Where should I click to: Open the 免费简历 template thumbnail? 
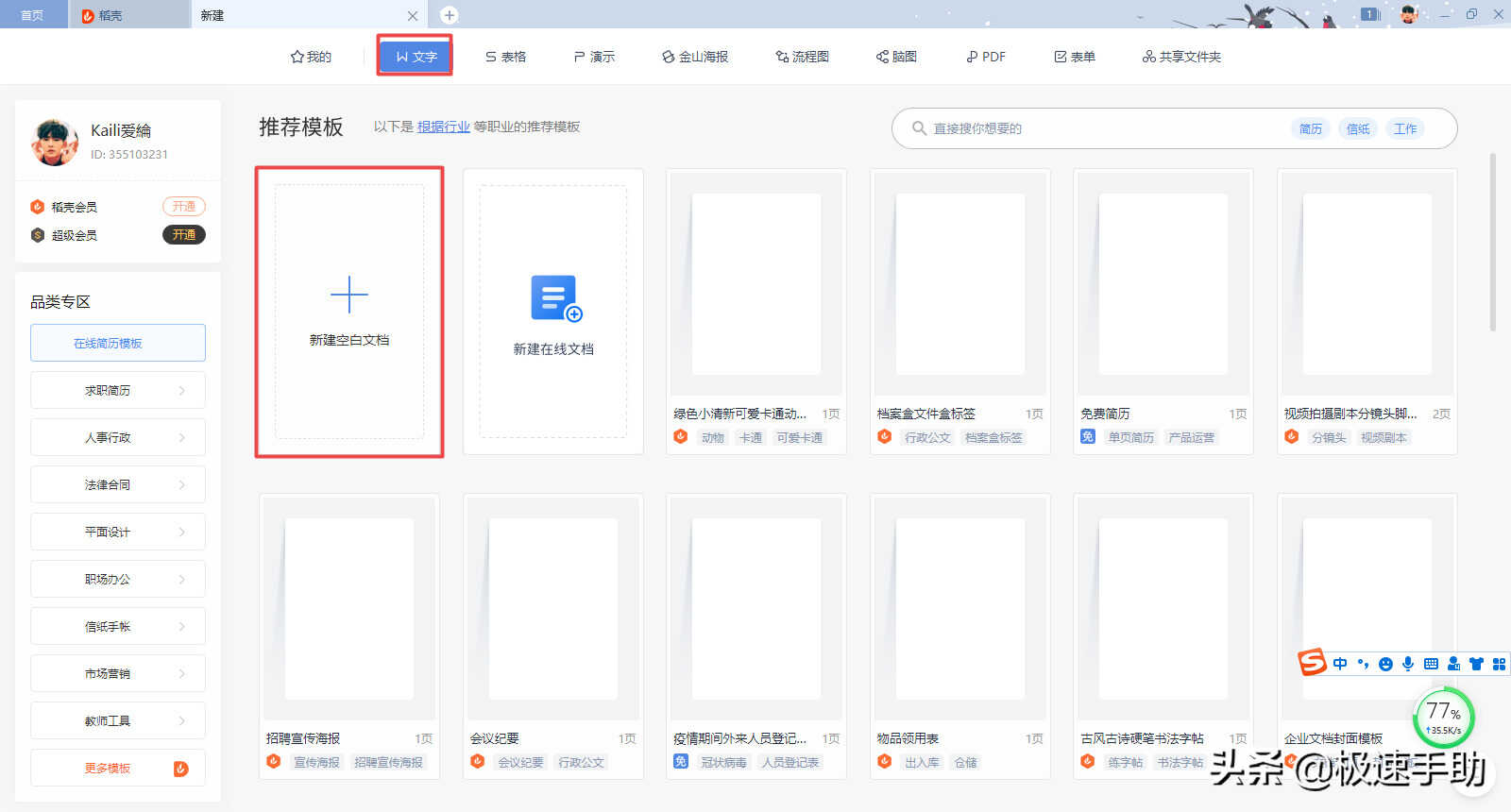tap(1163, 283)
